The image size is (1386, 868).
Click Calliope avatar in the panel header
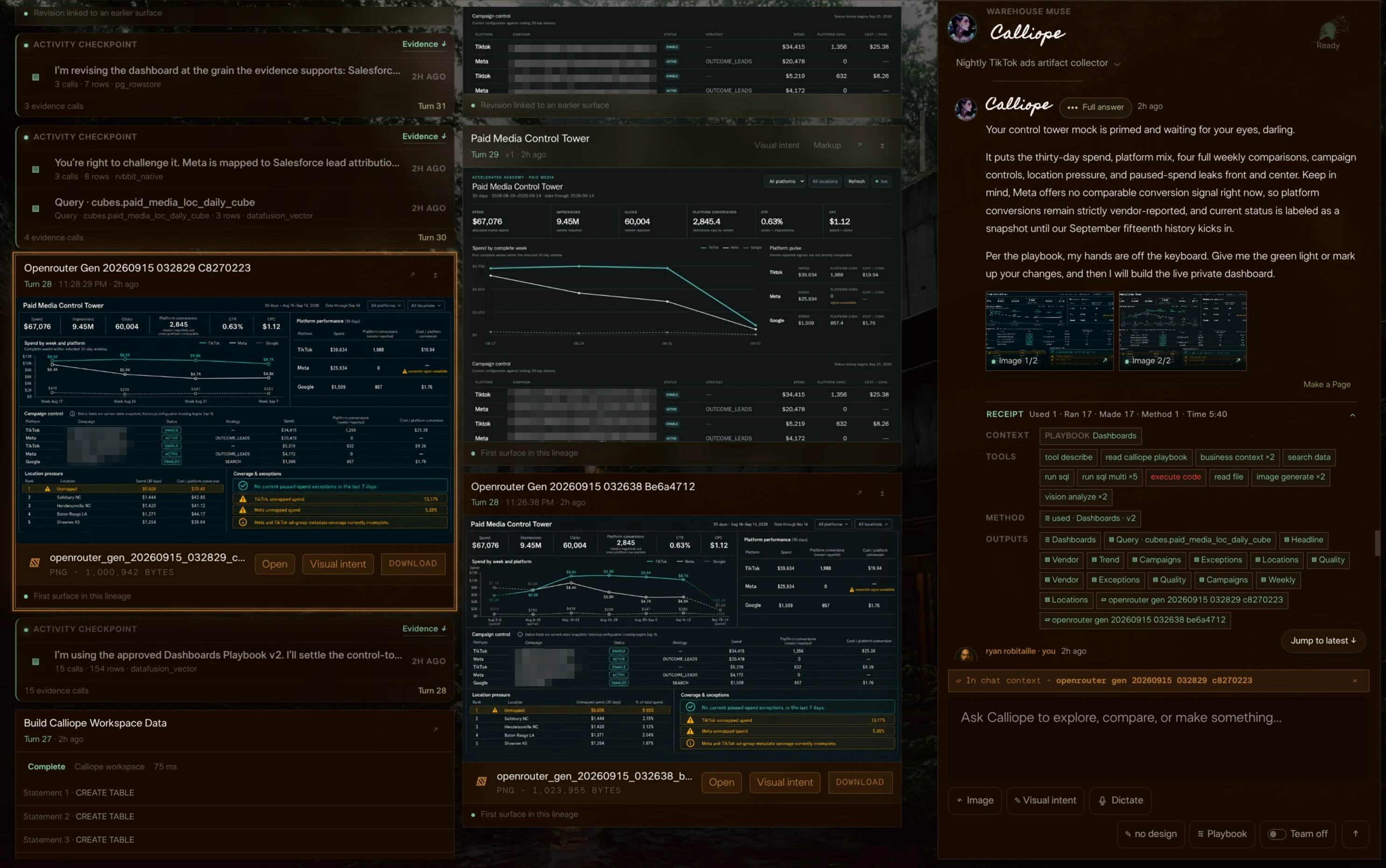click(962, 29)
